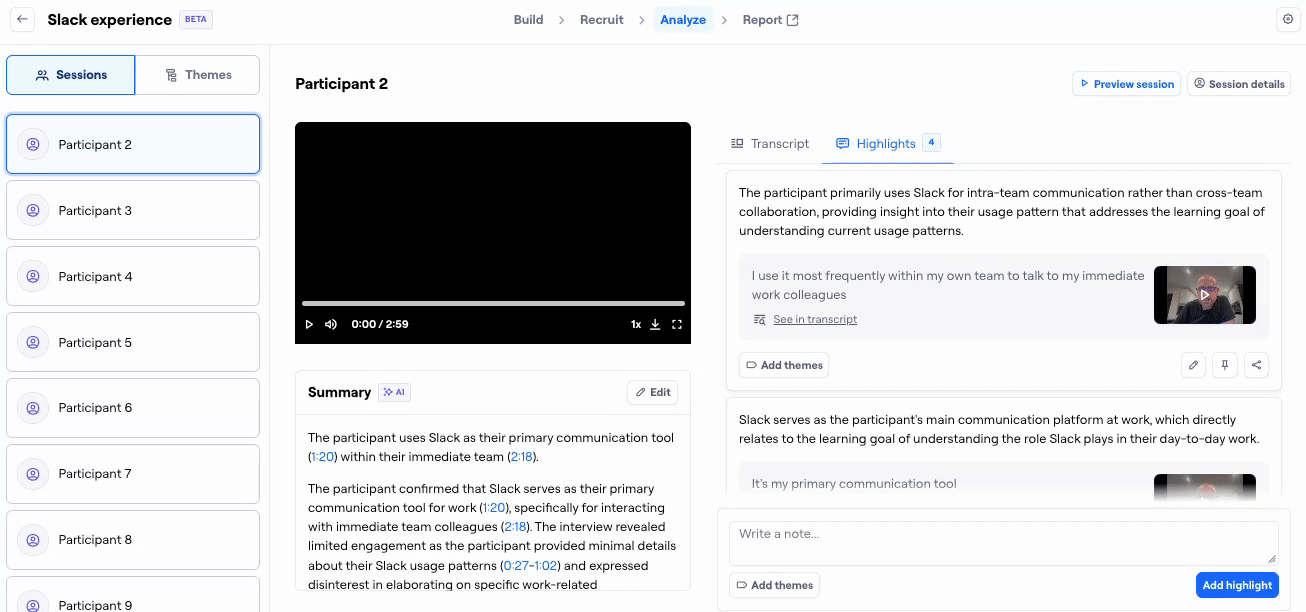Image resolution: width=1306 pixels, height=612 pixels.
Task: Select Participant 8 session
Action: 133,540
